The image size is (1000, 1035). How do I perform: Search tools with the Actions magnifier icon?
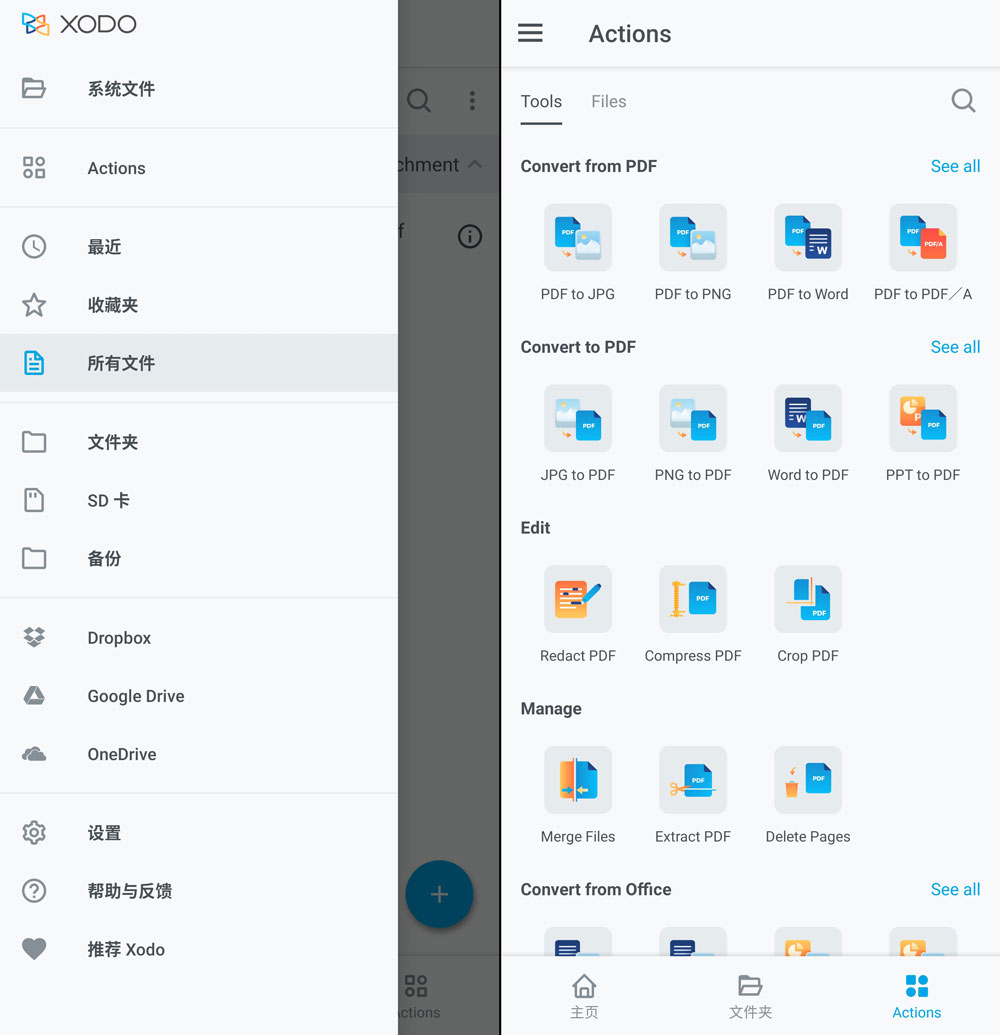[x=963, y=100]
